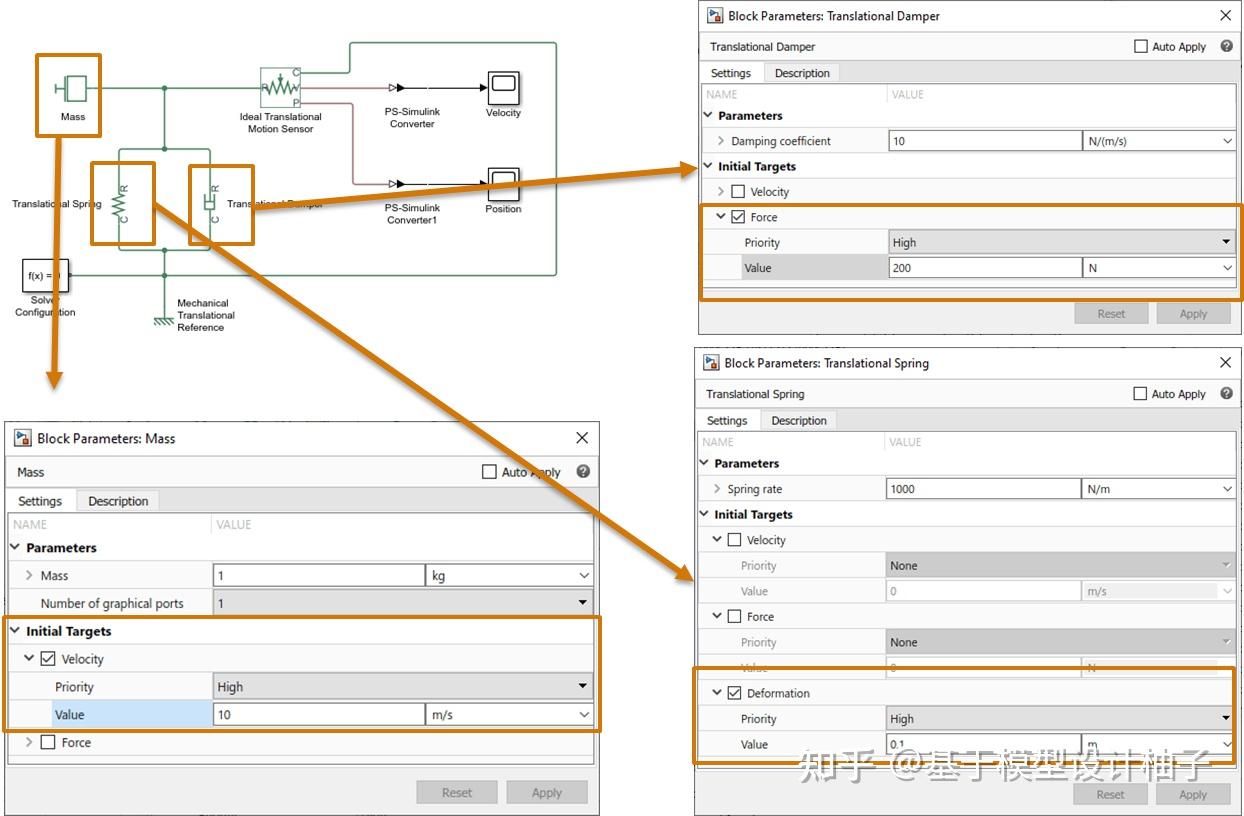Select the Position scope block
The height and width of the screenshot is (816, 1244).
(x=503, y=184)
